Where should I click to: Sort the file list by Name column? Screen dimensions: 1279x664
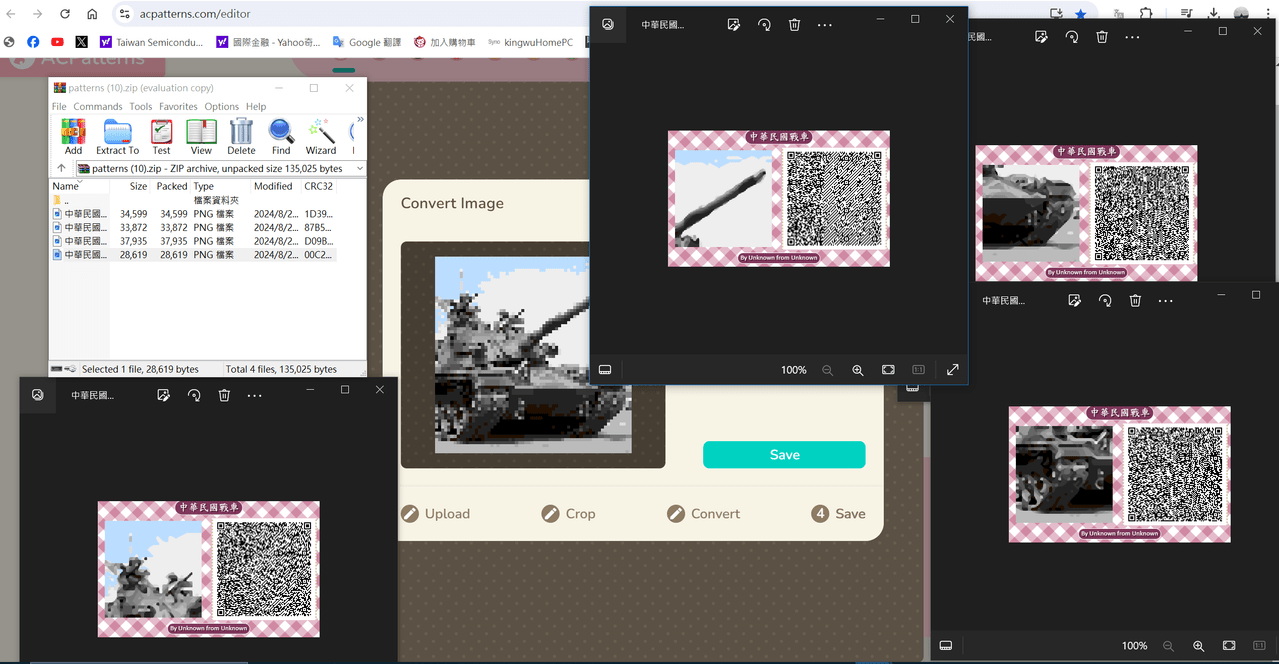pos(66,186)
